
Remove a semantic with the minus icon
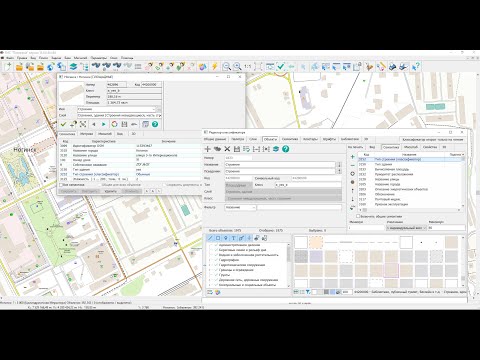(353, 165)
